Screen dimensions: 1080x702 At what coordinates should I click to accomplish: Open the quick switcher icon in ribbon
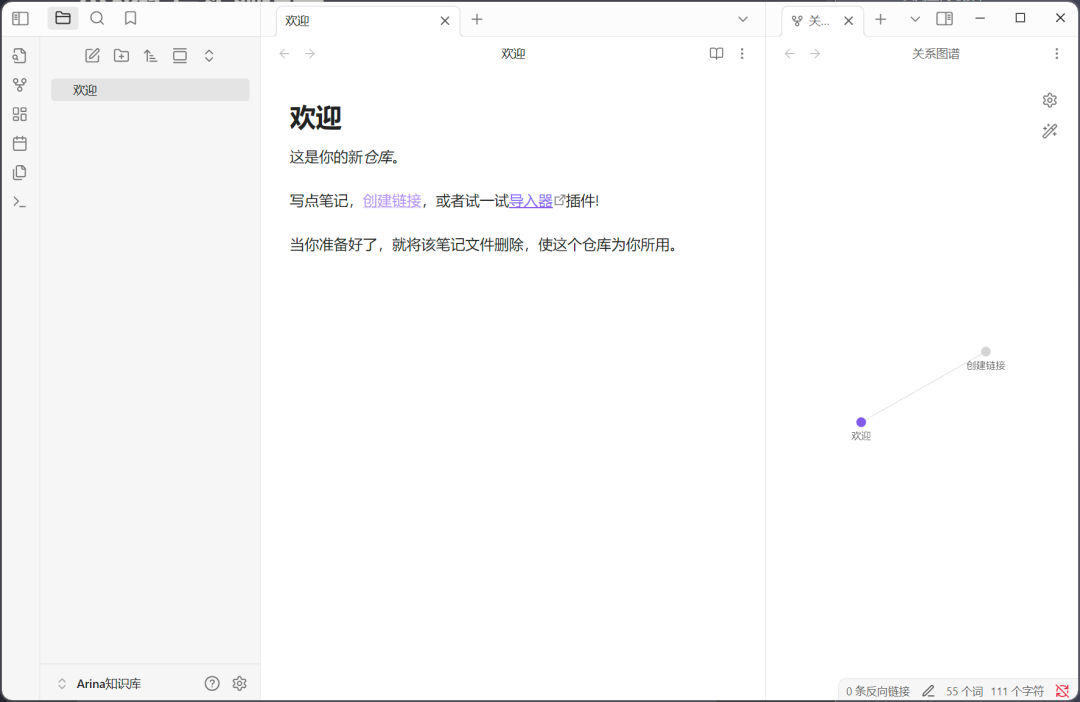[x=20, y=56]
